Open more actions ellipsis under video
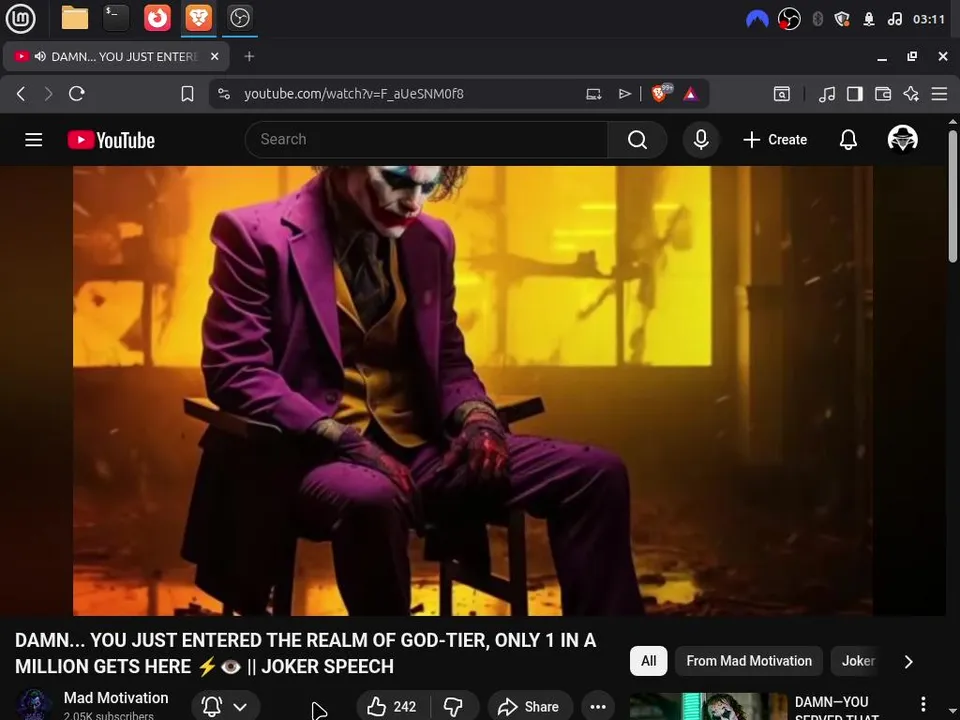Image resolution: width=960 pixels, height=720 pixels. point(598,707)
